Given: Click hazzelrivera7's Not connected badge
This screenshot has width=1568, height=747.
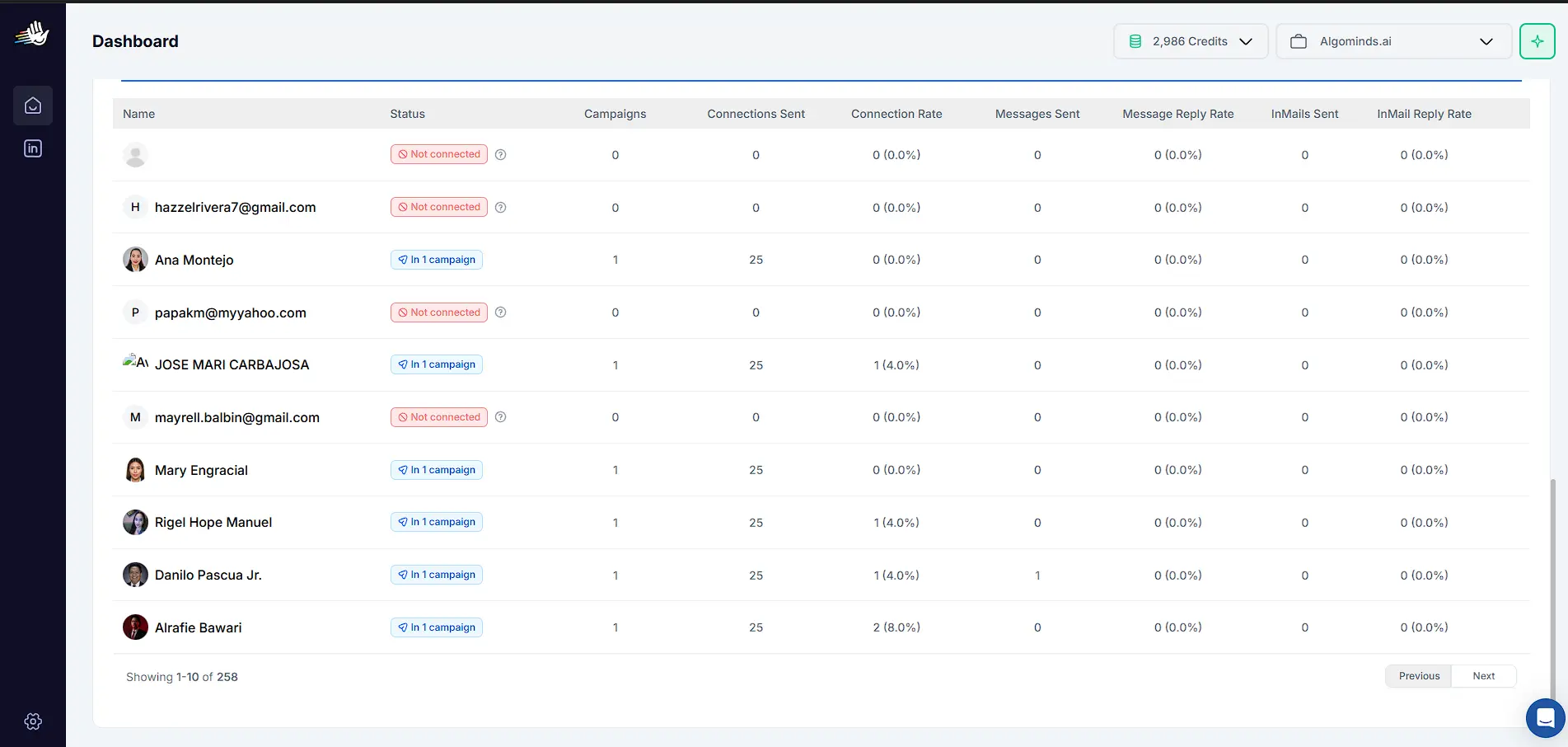Looking at the screenshot, I should coord(439,207).
